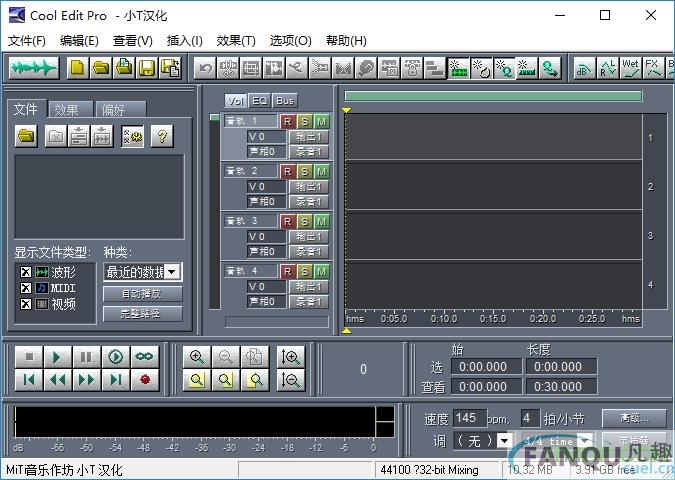Viewport: 675px width, 480px height.
Task: Mute track 1 with M button
Action: coord(321,122)
